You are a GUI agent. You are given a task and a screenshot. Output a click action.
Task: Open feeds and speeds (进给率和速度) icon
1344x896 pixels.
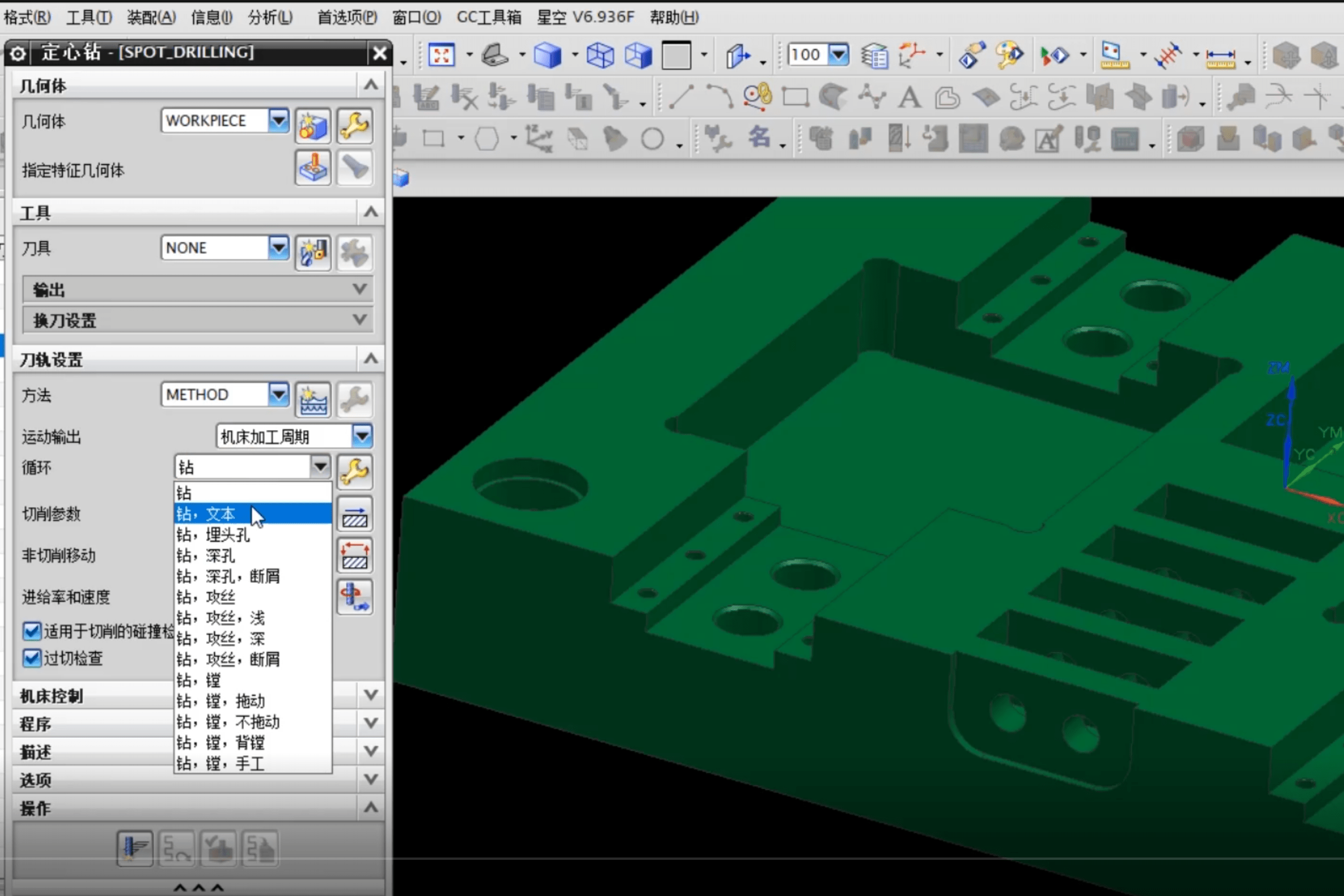point(354,597)
